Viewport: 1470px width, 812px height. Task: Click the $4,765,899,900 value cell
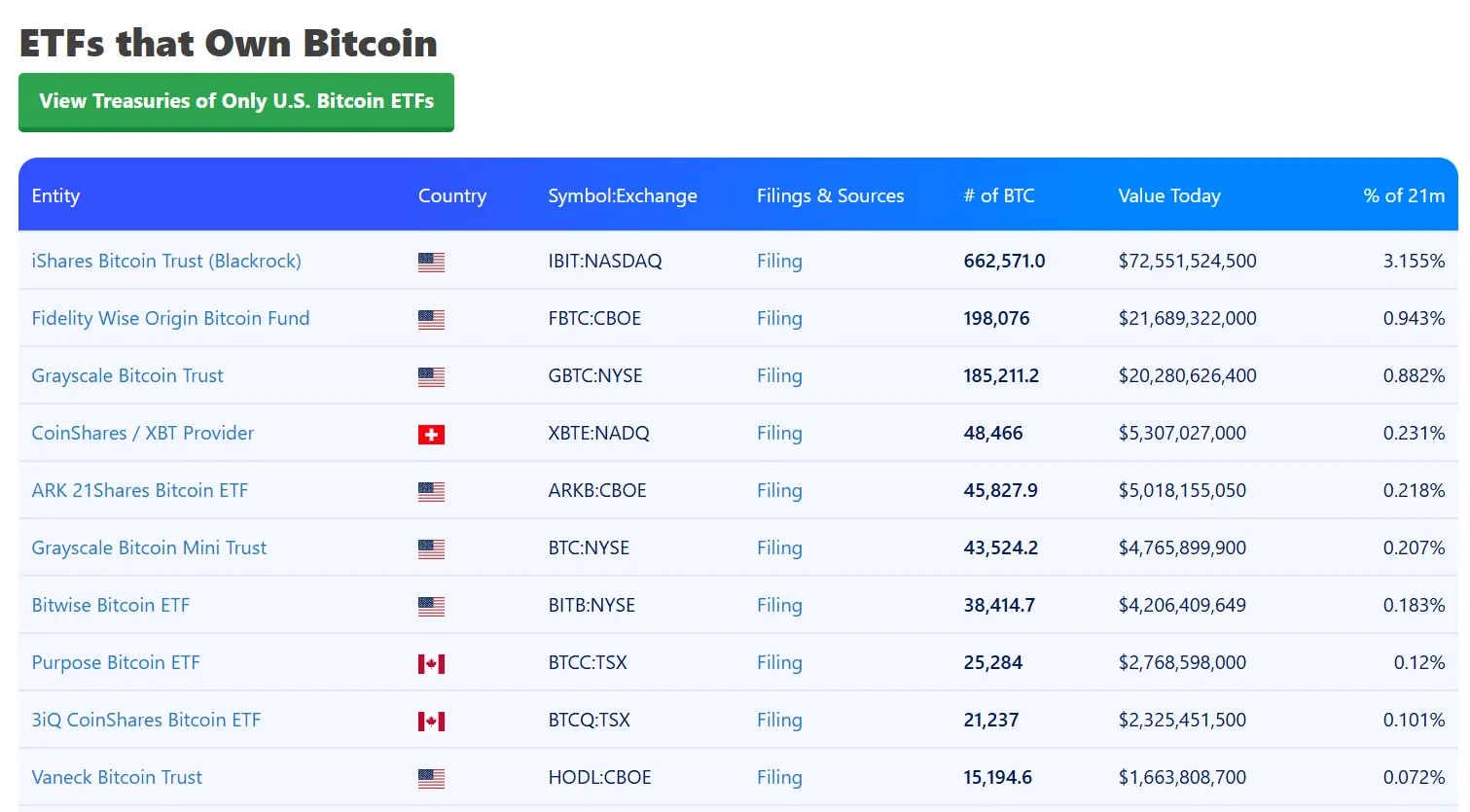(x=1182, y=547)
